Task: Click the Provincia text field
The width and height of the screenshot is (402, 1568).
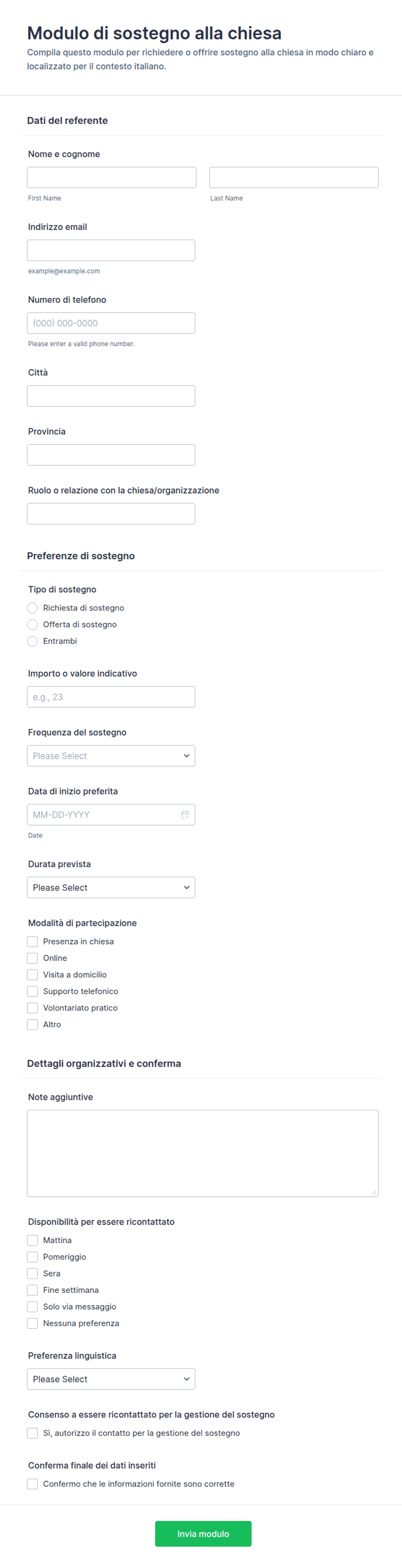Action: click(111, 455)
